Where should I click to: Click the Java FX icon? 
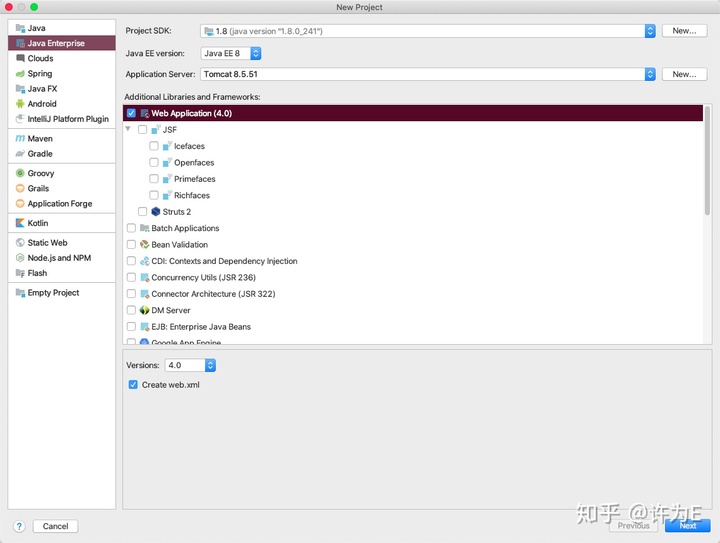coord(20,89)
